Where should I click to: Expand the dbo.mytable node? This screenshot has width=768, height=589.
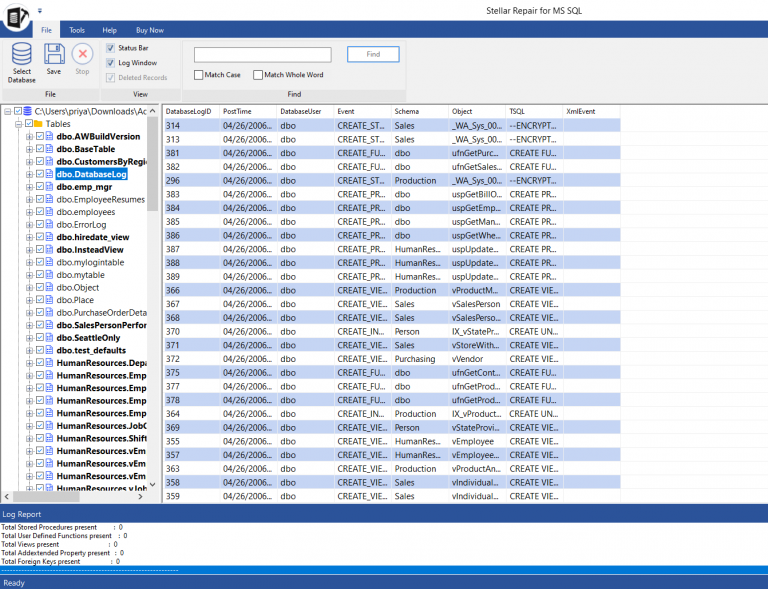pyautogui.click(x=29, y=275)
